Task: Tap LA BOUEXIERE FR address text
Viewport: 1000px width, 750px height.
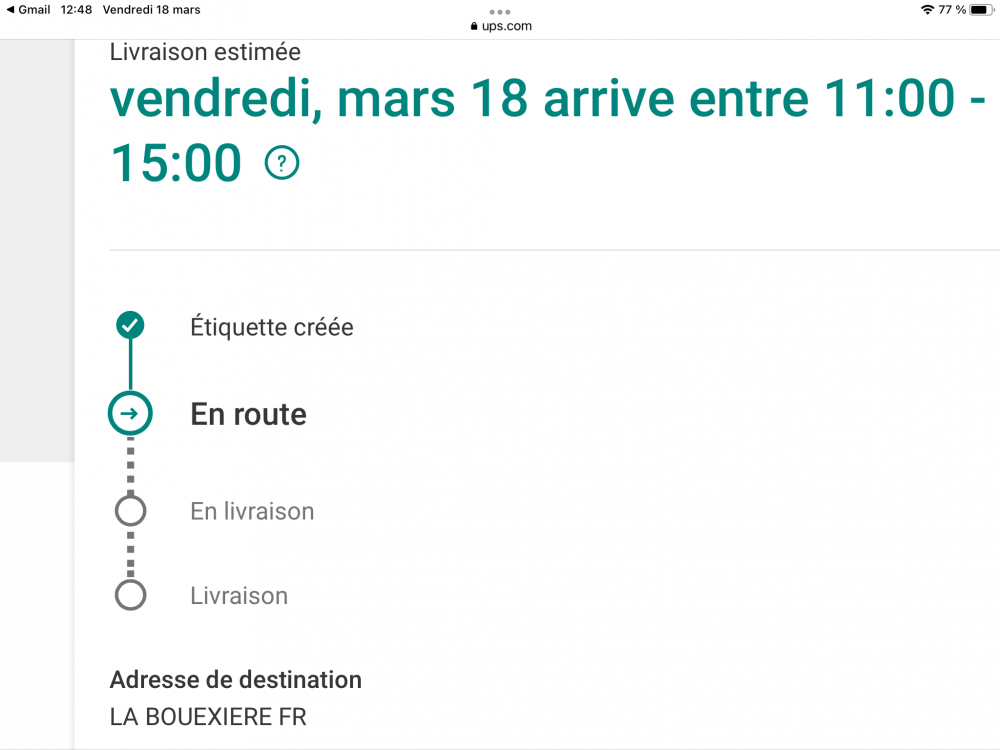Action: coord(208,717)
